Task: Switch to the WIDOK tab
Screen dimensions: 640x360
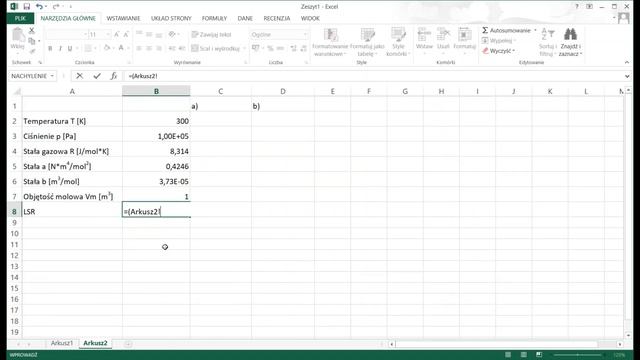Action: (x=310, y=18)
